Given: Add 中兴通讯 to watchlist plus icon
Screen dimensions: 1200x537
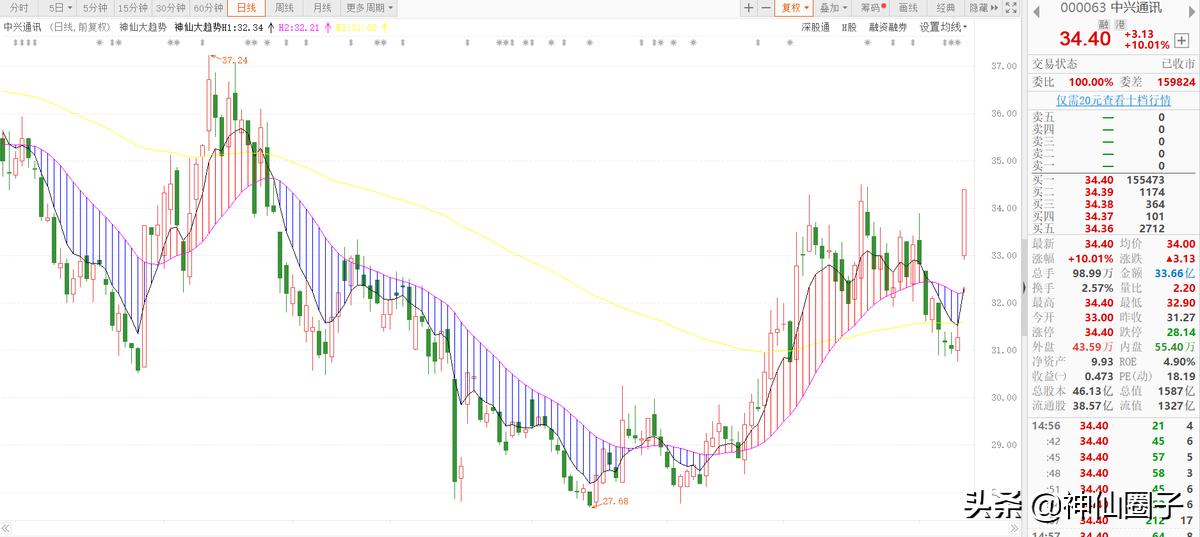Looking at the screenshot, I should tap(1182, 40).
